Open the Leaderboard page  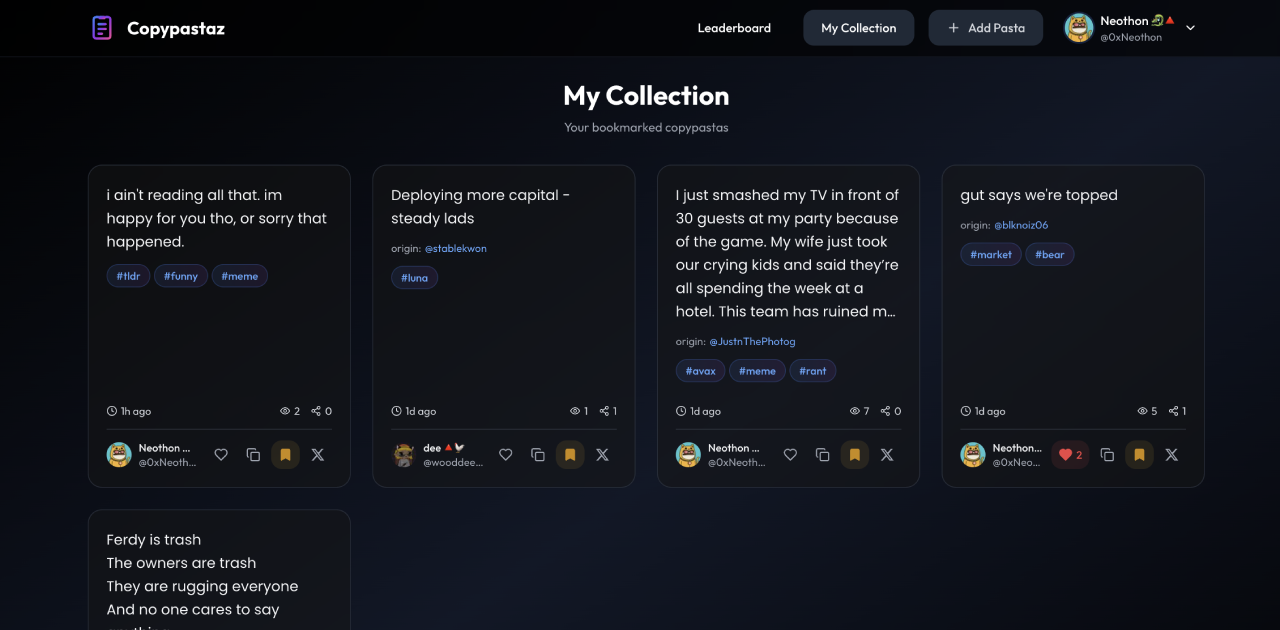pos(734,28)
